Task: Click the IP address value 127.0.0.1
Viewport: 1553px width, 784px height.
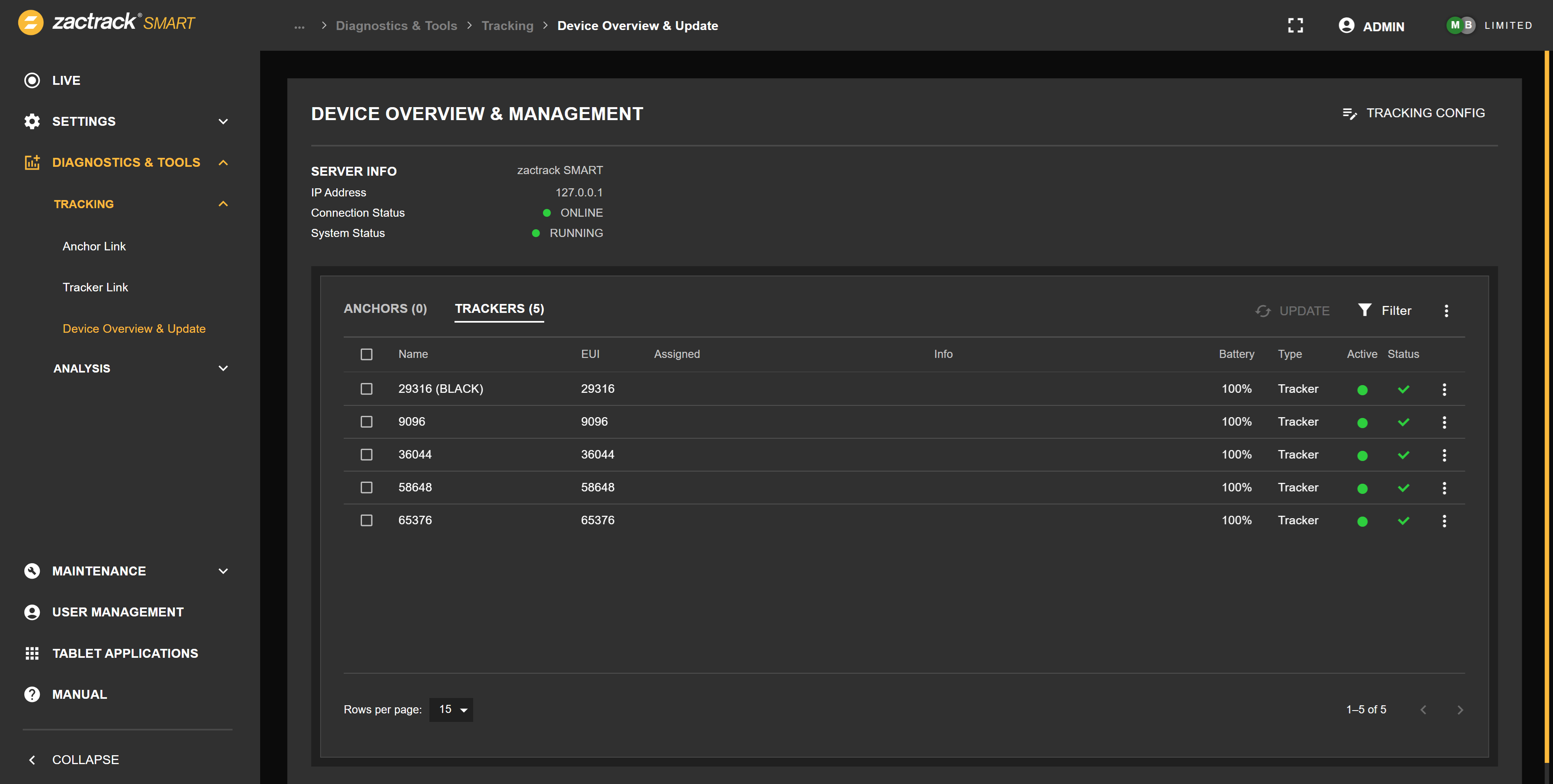Action: click(579, 192)
